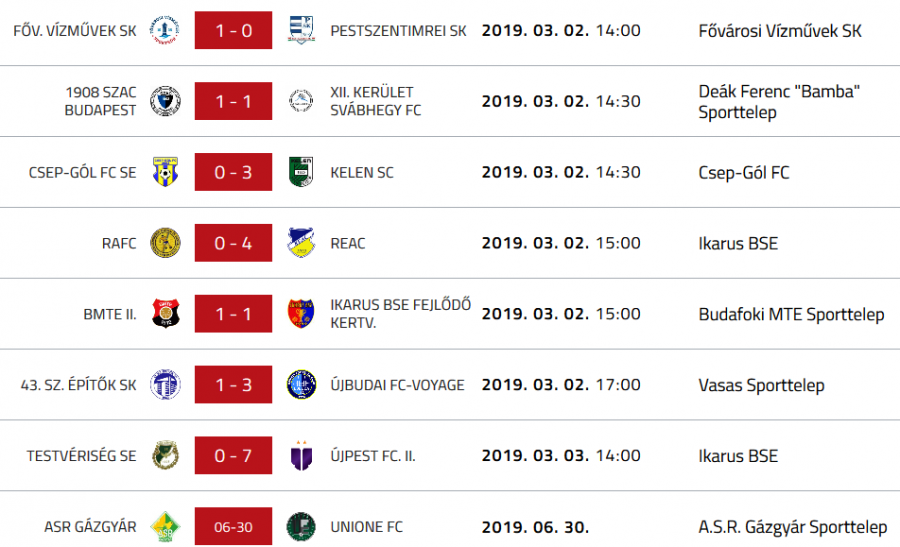
Task: Click the 06-30 postponed match badge
Action: pyautogui.click(x=233, y=526)
